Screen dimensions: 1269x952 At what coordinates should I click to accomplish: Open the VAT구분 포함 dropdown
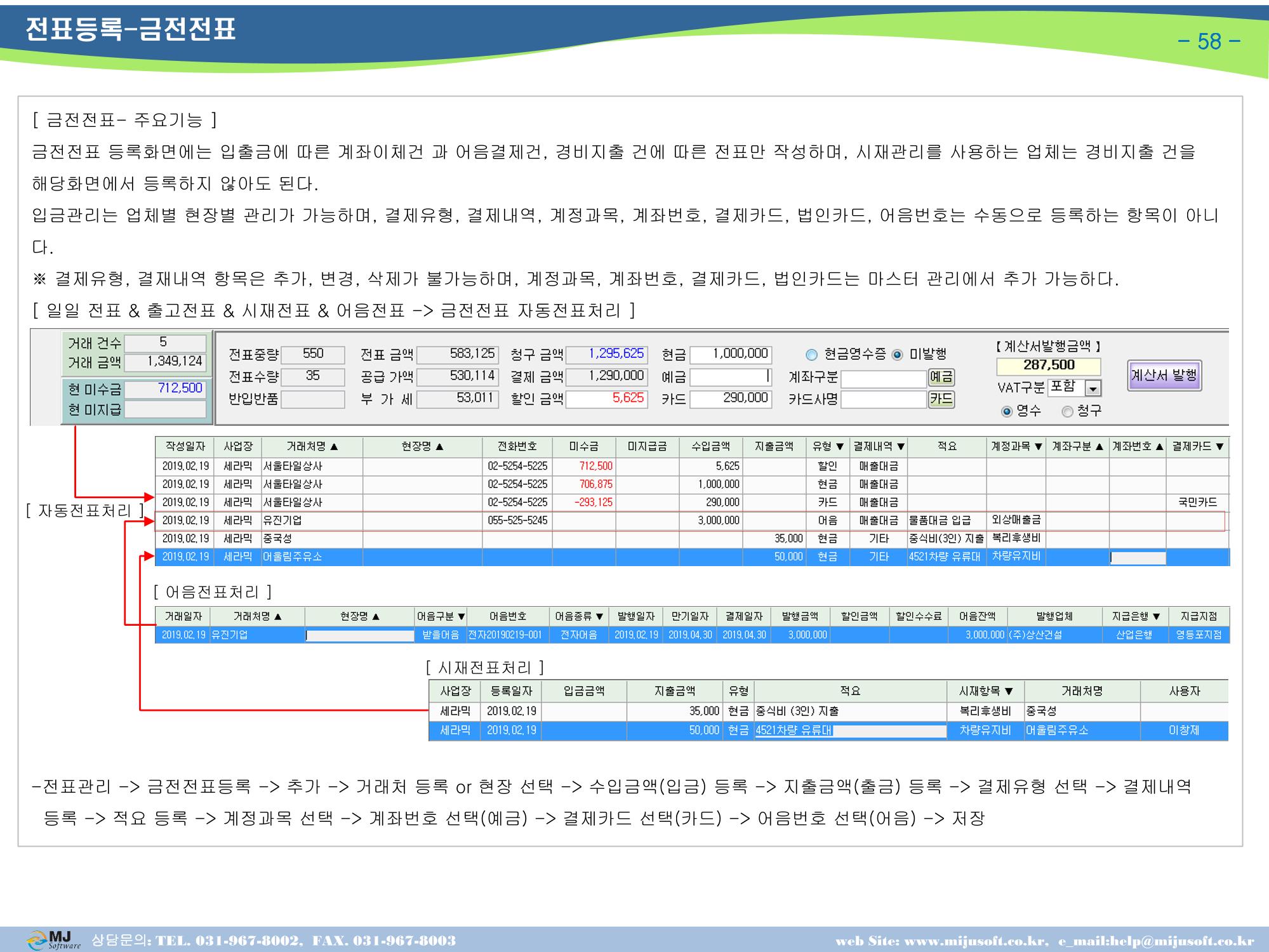1093,388
